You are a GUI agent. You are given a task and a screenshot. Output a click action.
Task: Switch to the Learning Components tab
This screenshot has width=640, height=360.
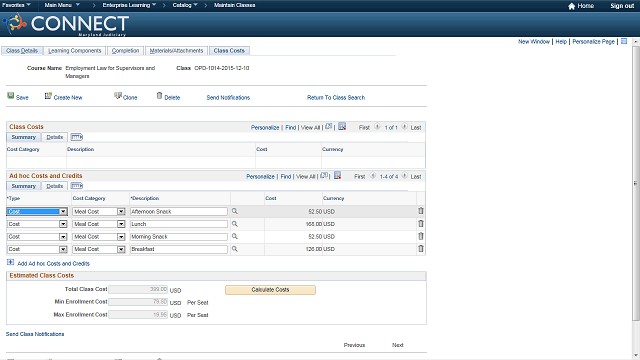(75, 51)
